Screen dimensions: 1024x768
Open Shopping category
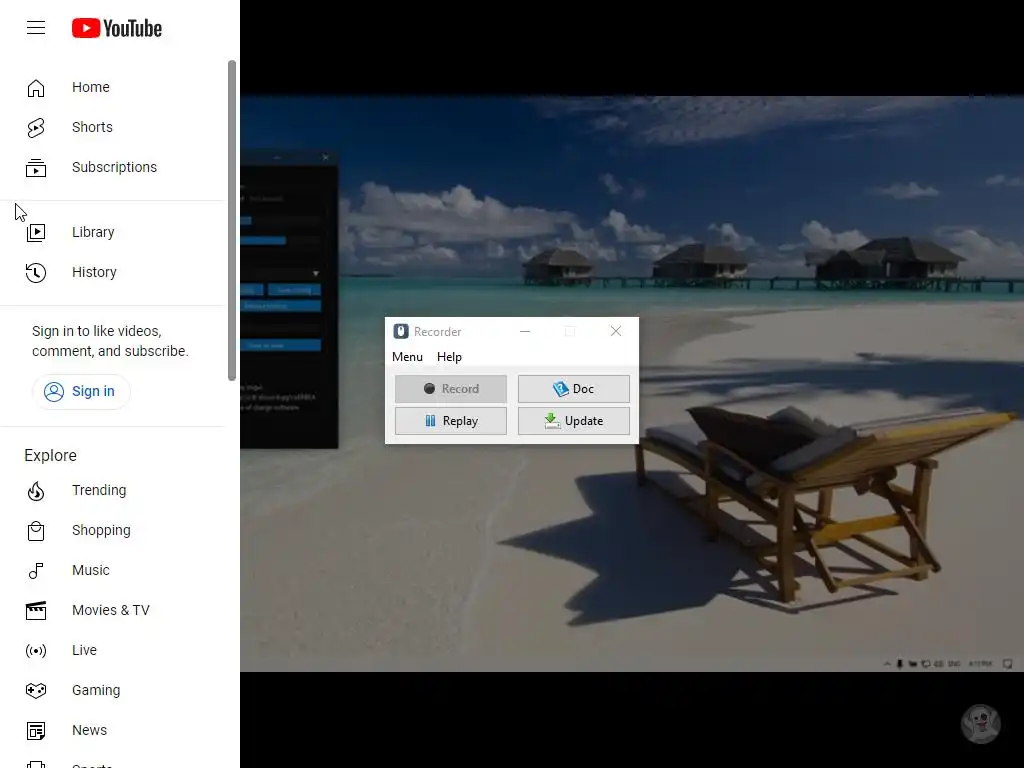101,531
